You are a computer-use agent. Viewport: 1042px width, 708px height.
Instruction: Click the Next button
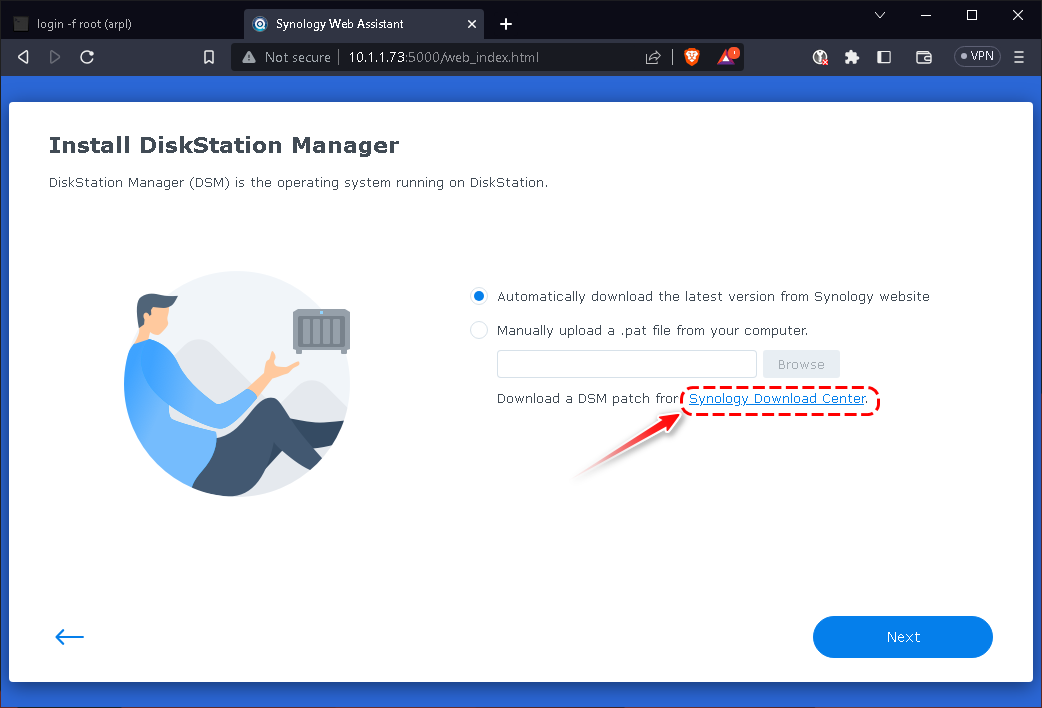pyautogui.click(x=902, y=637)
